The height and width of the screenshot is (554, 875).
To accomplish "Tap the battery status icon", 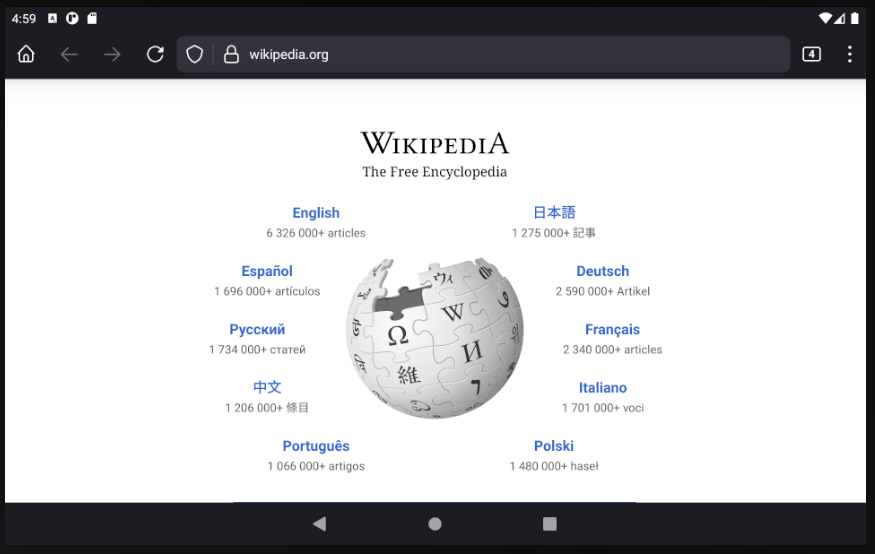I will coord(854,18).
